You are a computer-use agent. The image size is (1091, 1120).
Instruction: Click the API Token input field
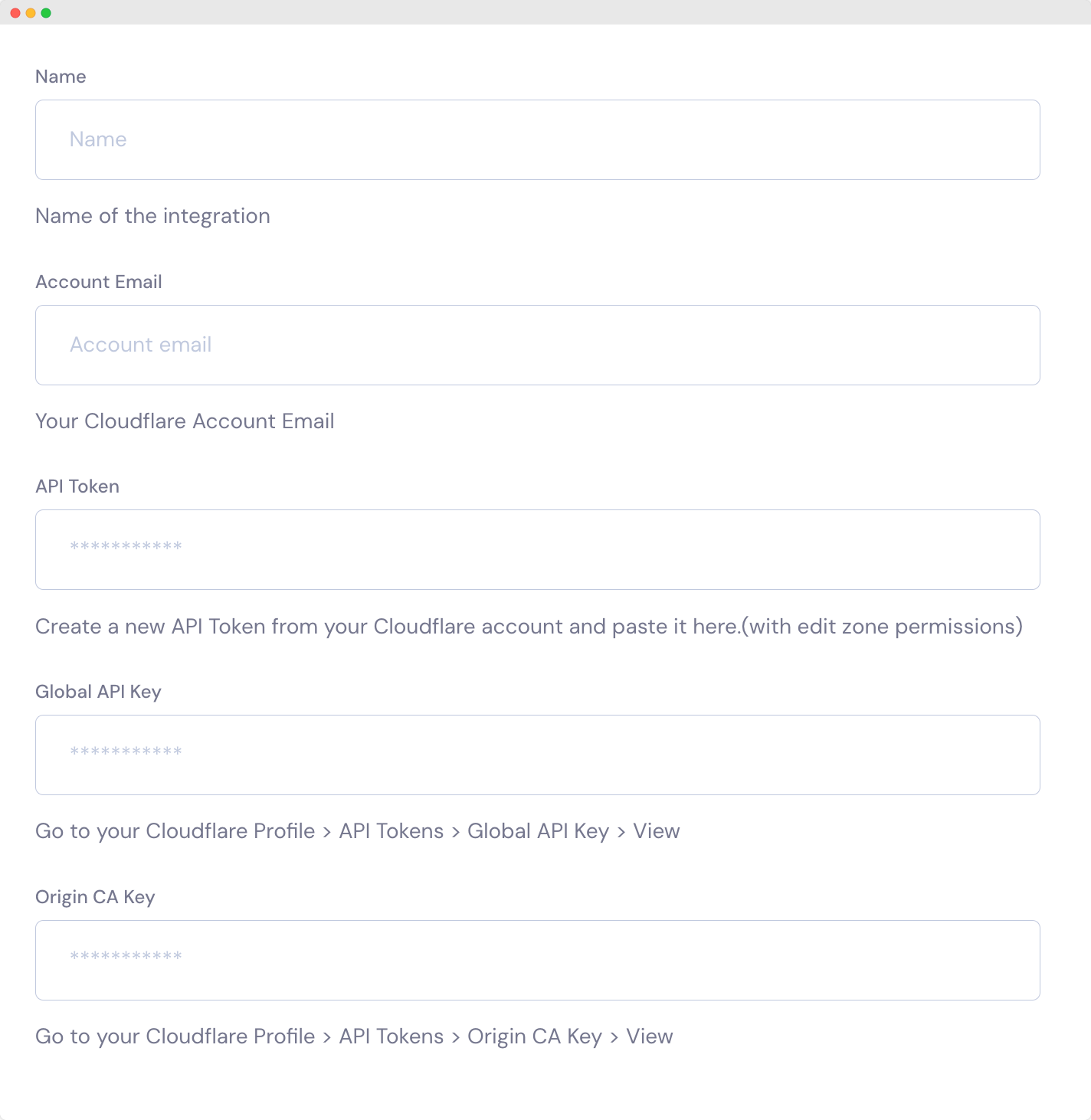click(x=536, y=549)
